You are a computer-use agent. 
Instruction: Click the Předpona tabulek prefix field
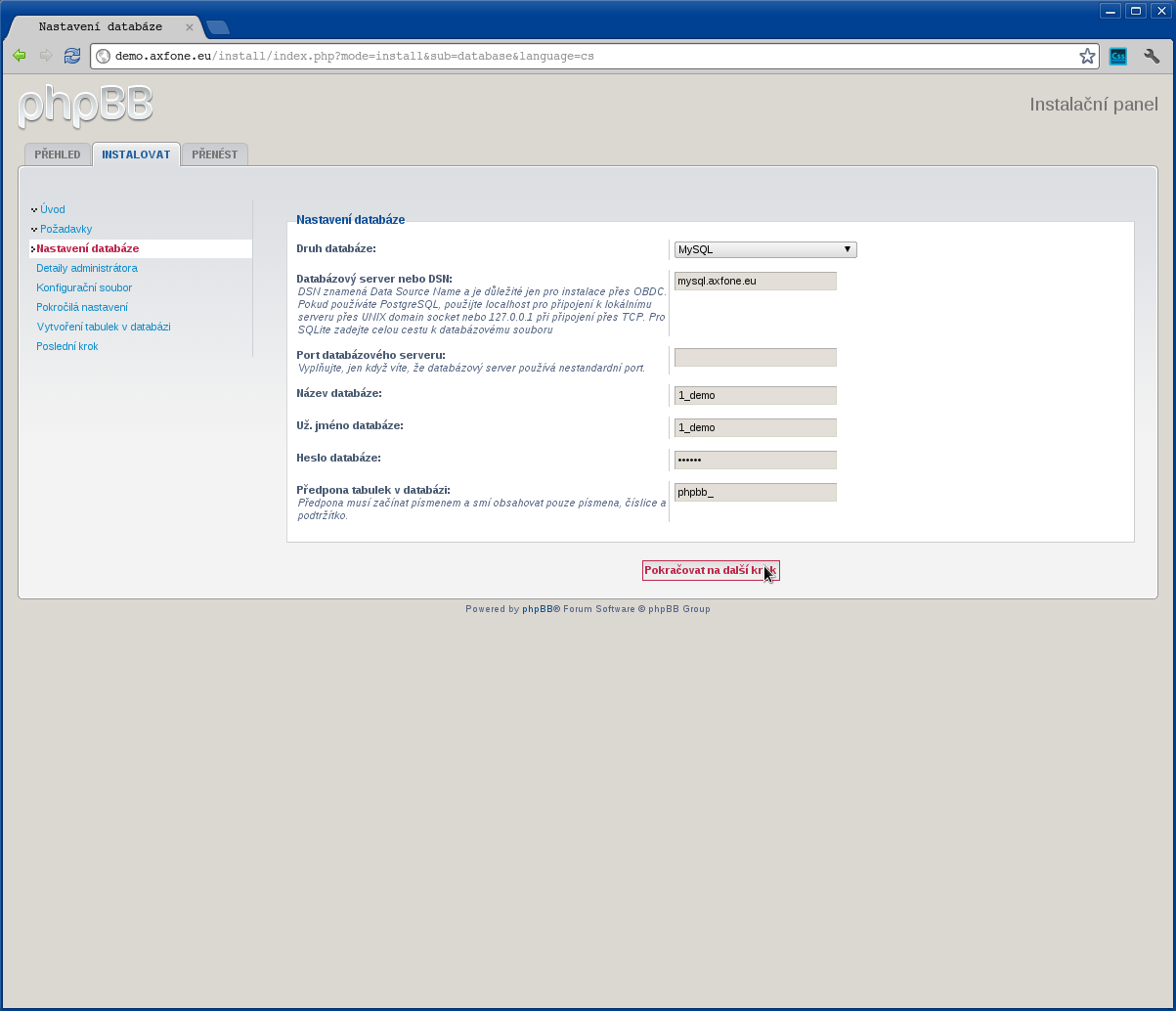click(754, 492)
